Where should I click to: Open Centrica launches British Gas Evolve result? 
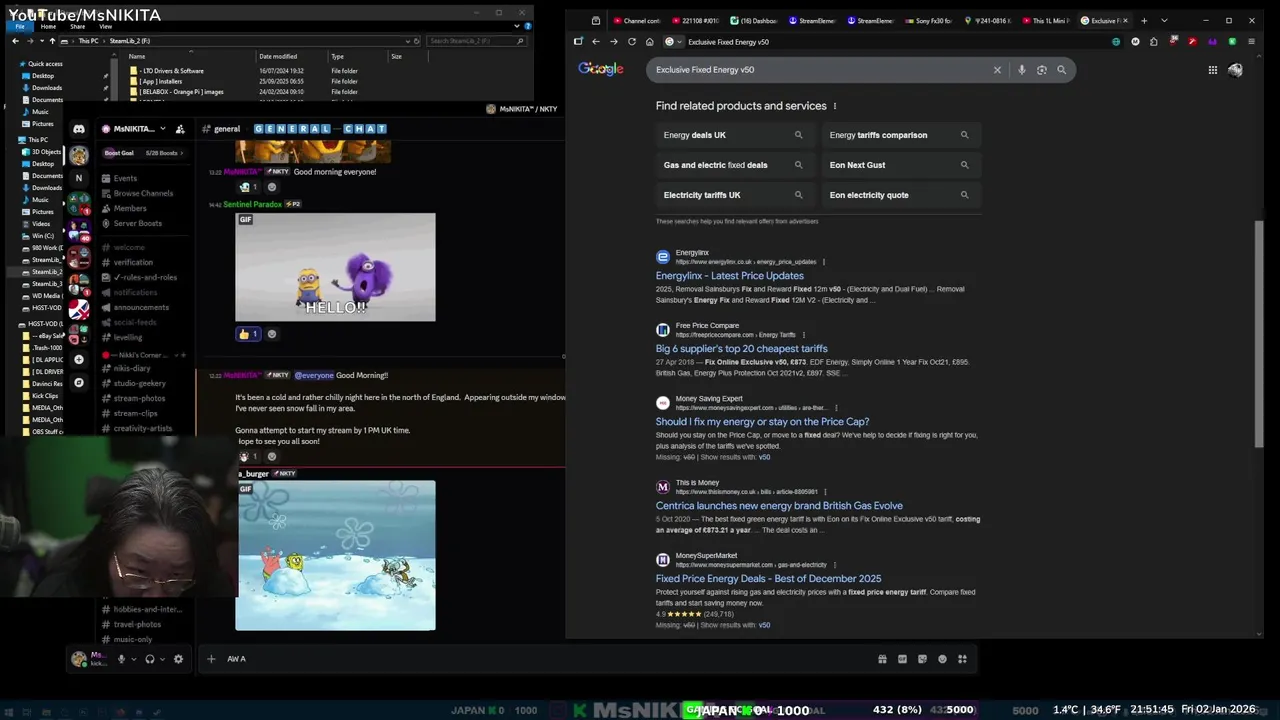[x=779, y=506]
